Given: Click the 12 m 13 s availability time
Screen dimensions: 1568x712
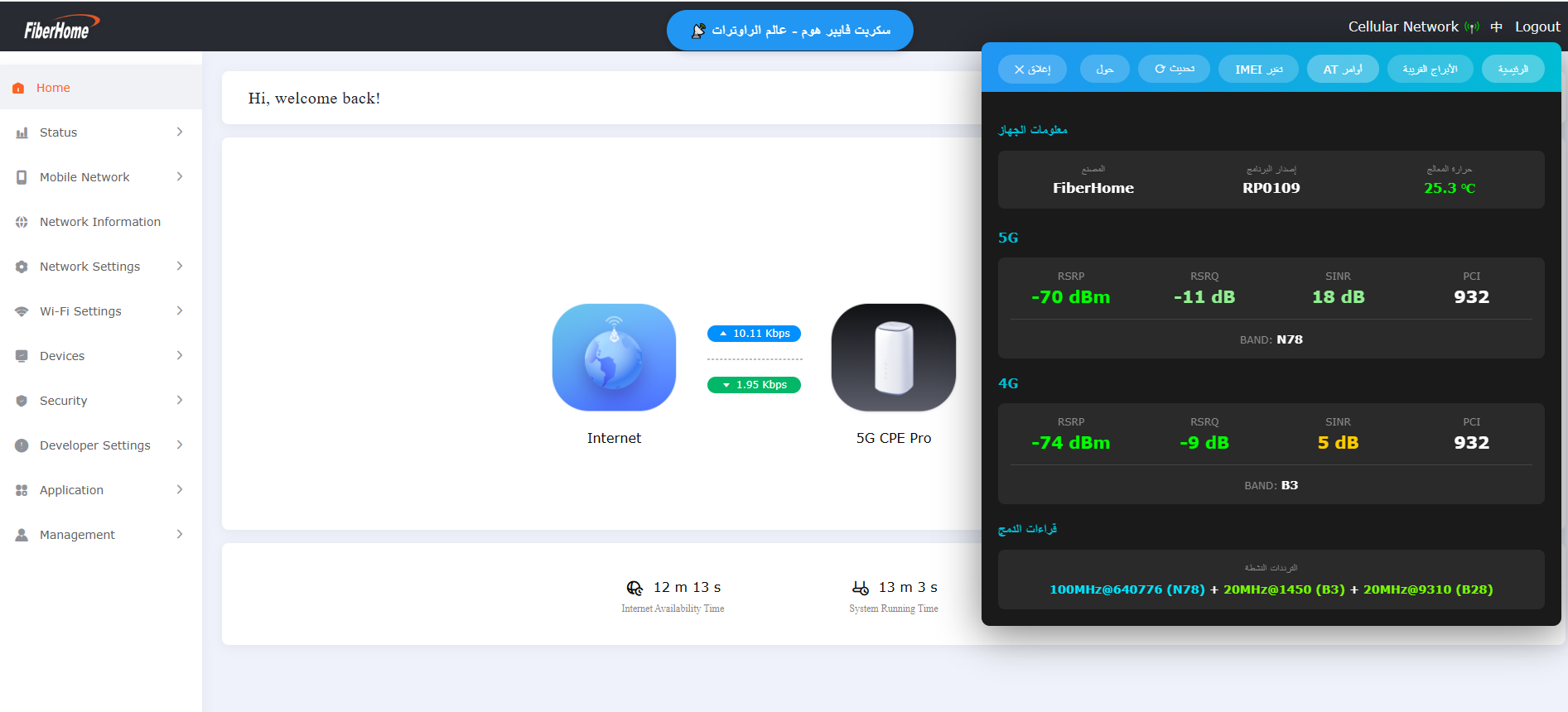Looking at the screenshot, I should point(688,588).
